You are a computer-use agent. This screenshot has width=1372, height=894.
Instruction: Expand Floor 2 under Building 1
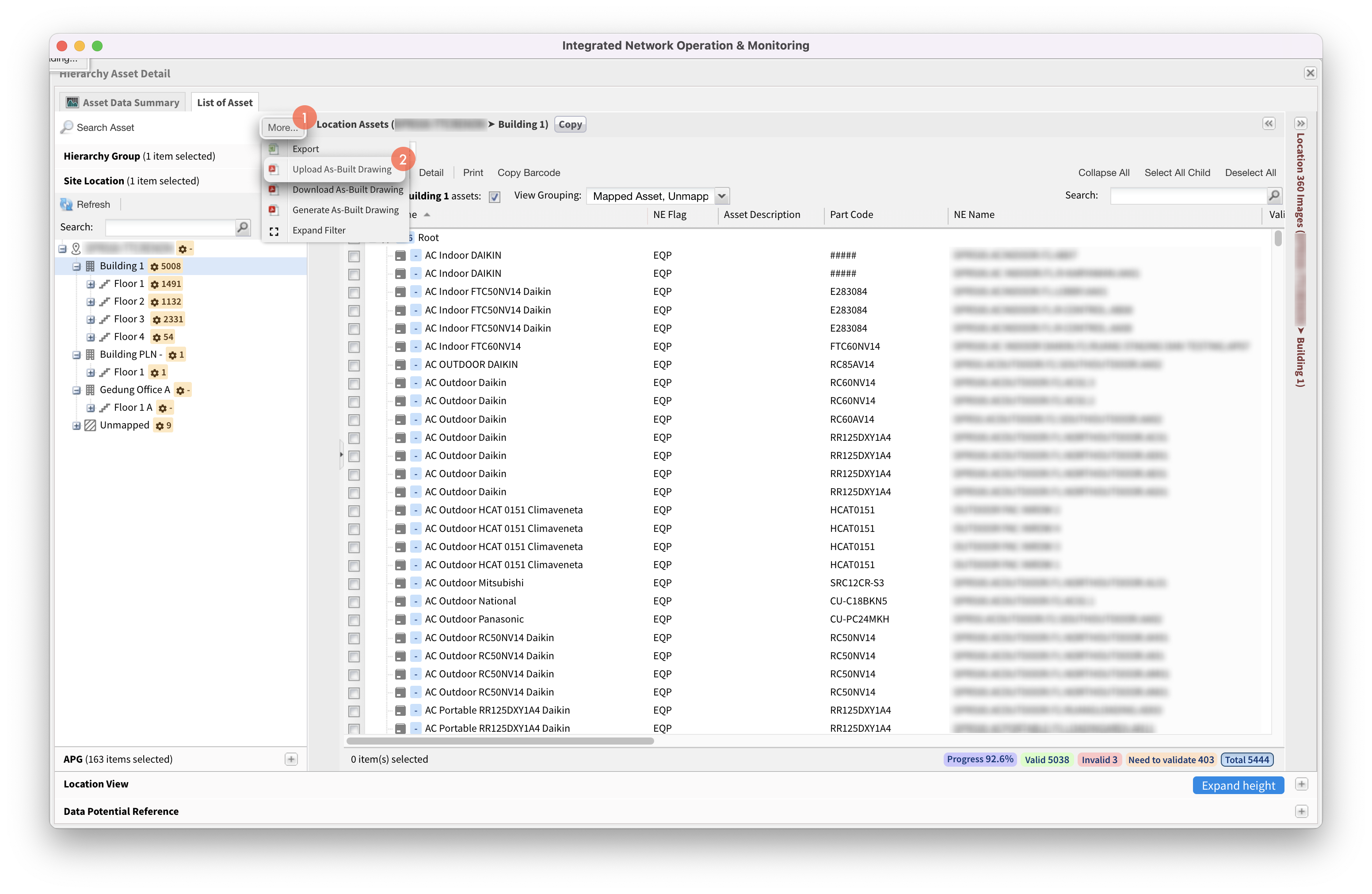coord(91,302)
